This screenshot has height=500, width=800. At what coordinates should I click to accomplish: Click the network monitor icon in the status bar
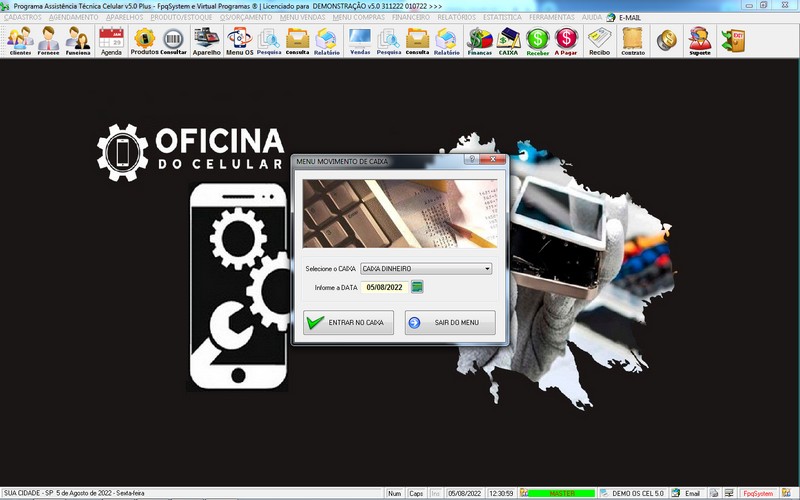[730, 493]
